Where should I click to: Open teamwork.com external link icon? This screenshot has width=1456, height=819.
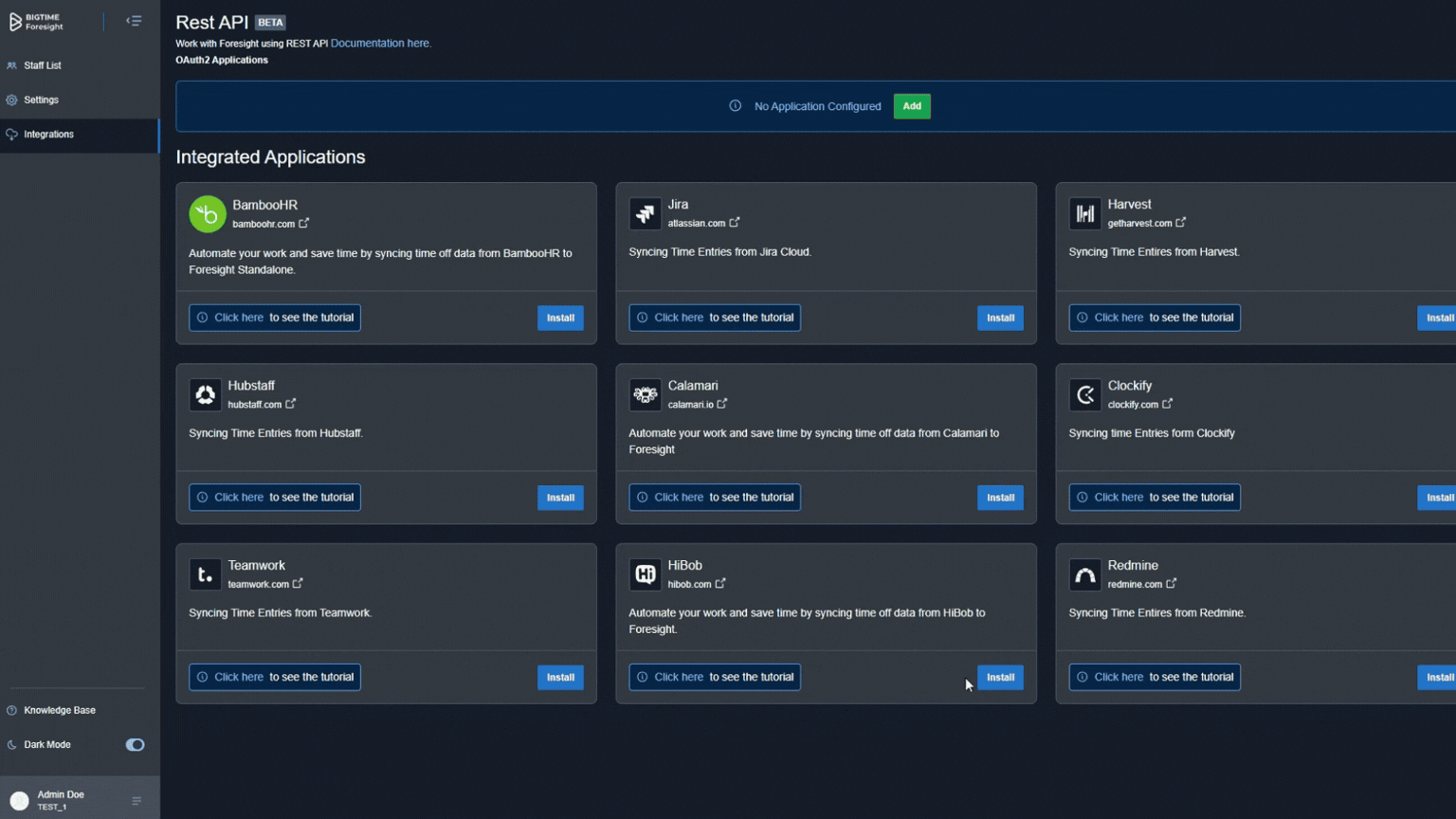click(x=298, y=584)
